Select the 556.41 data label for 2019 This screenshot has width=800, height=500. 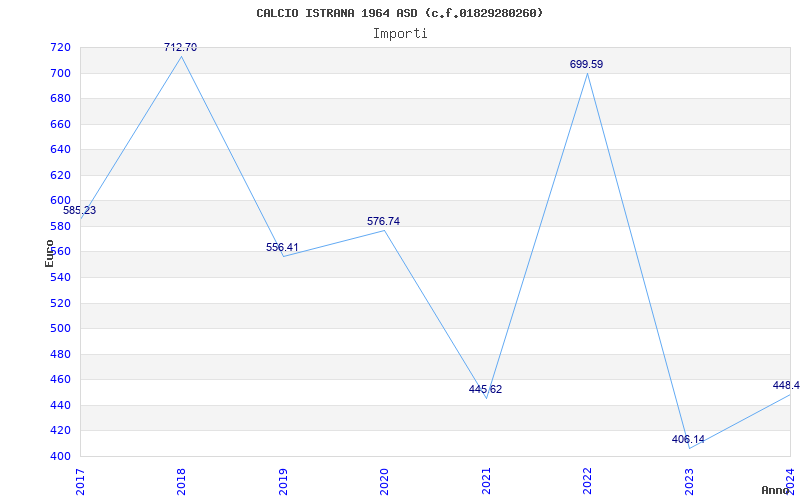coord(282,247)
